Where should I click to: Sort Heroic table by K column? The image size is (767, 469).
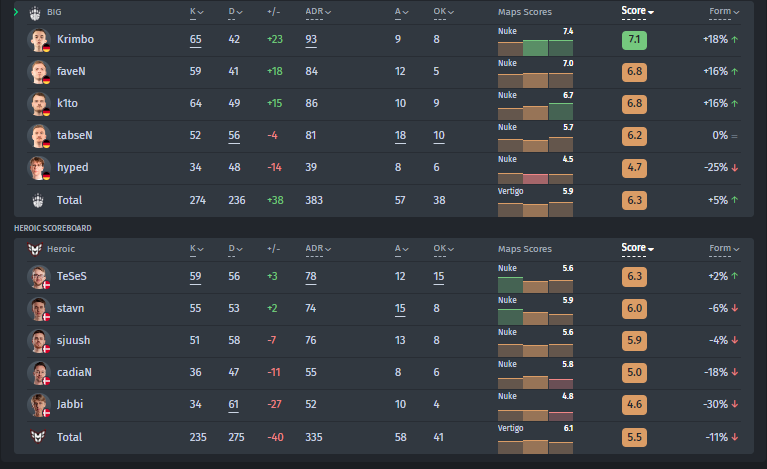197,248
